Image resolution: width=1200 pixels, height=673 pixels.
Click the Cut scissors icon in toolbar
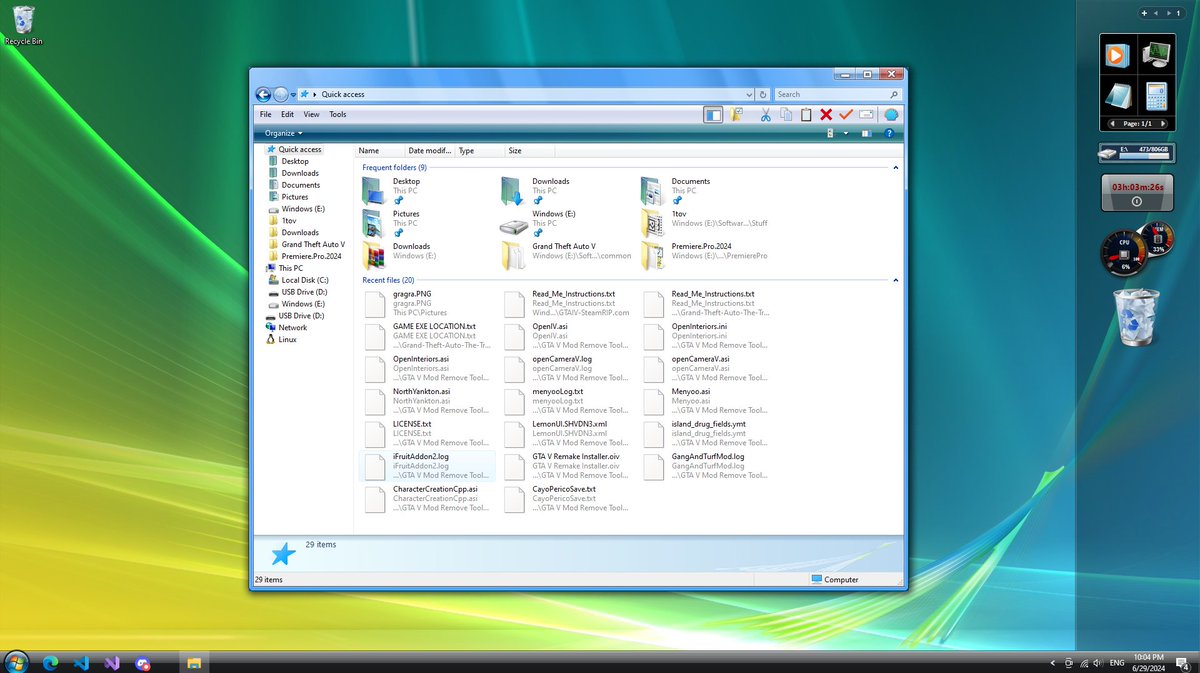point(765,115)
